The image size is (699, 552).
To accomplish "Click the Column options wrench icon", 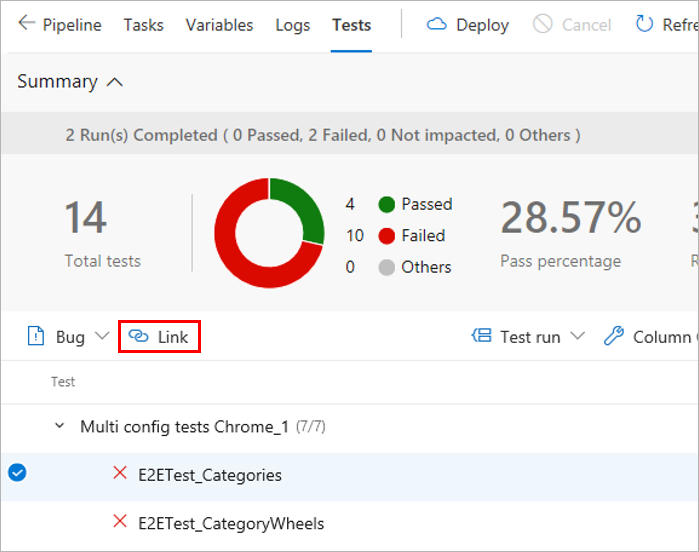I will coord(613,336).
